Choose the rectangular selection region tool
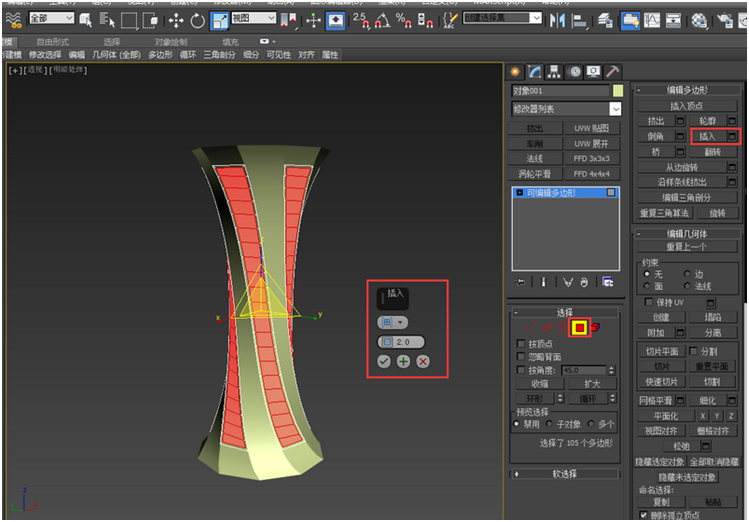The width and height of the screenshot is (749, 522). [x=128, y=21]
